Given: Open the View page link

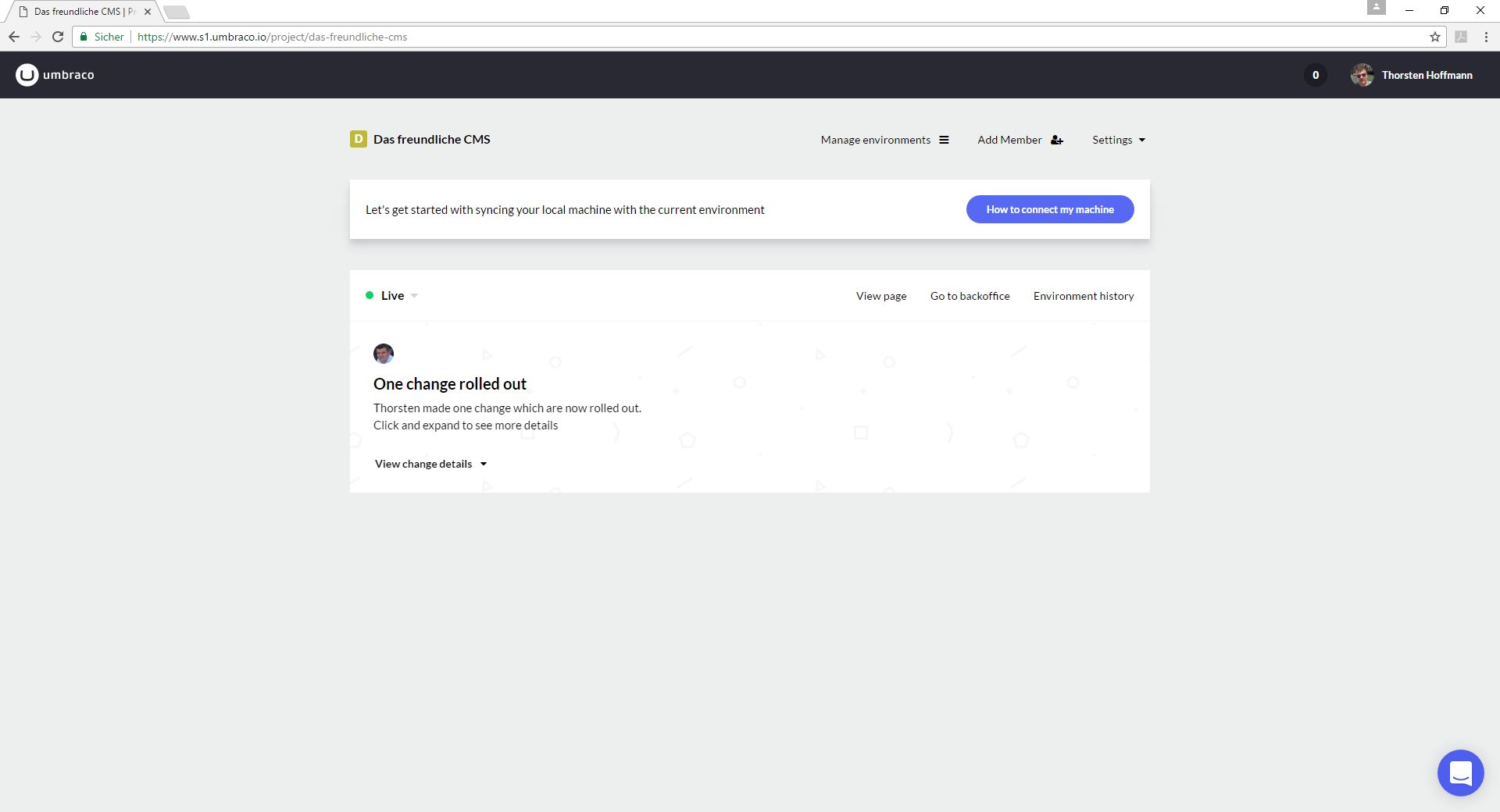Looking at the screenshot, I should pos(880,296).
